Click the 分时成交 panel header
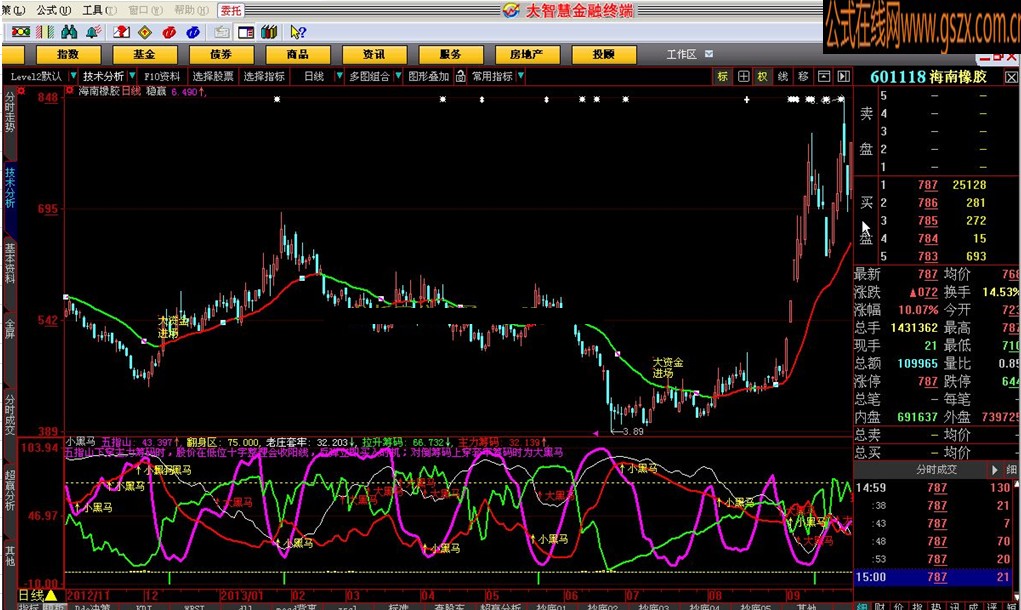The image size is (1021, 610). click(x=936, y=469)
